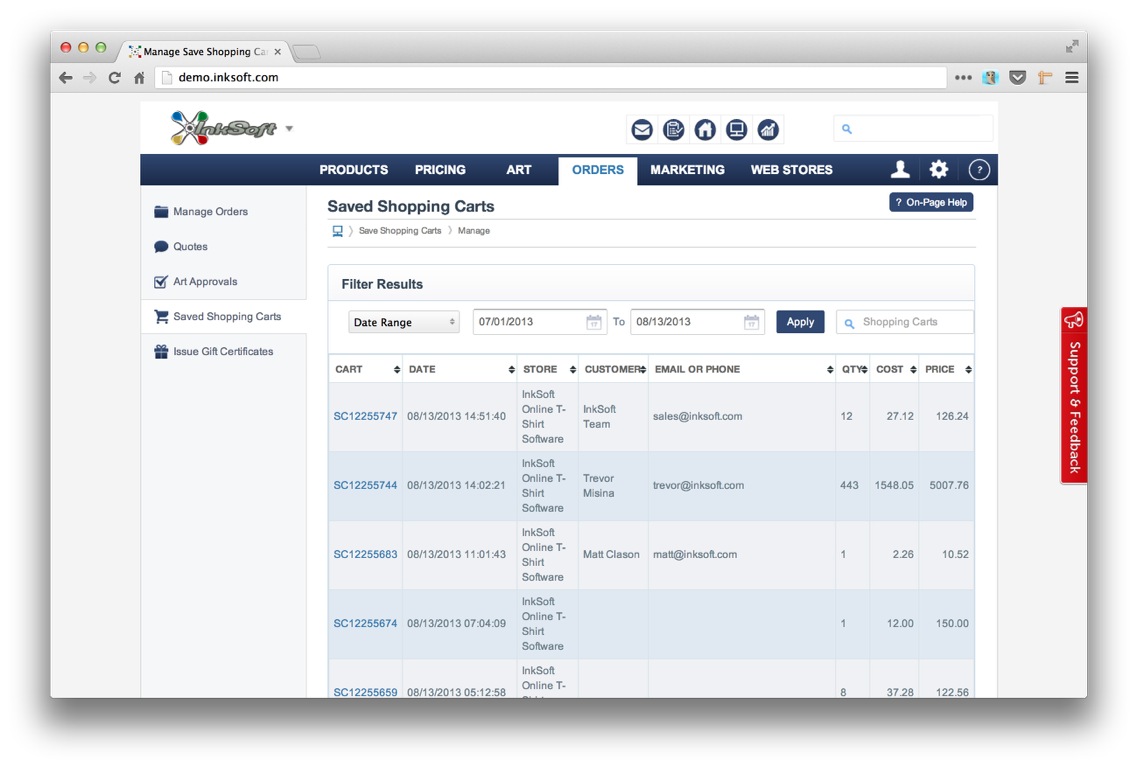The image size is (1137, 767).
Task: Click the megaphone Support & Feedback icon
Action: [x=1074, y=320]
